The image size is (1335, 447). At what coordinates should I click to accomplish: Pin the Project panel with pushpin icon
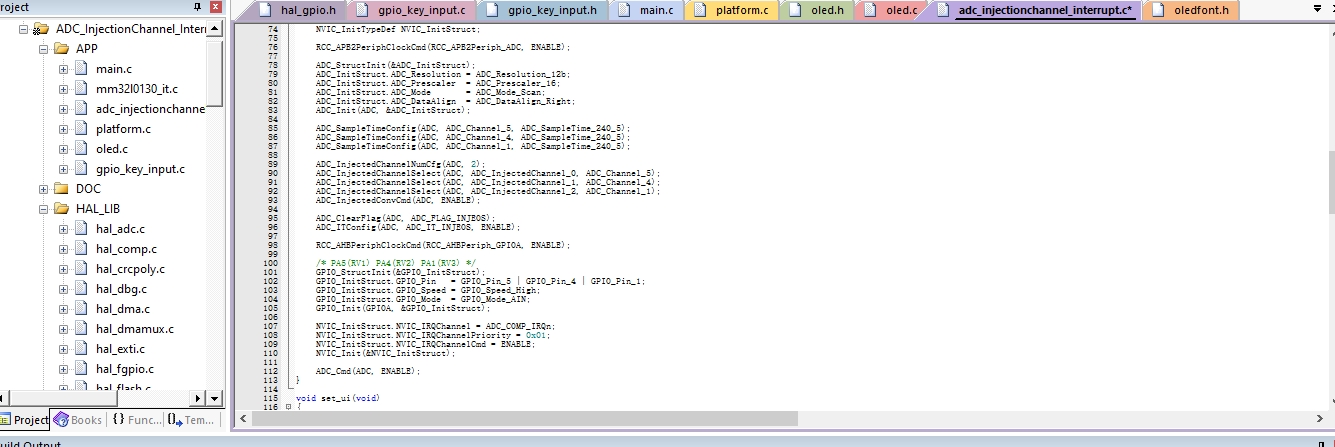198,8
